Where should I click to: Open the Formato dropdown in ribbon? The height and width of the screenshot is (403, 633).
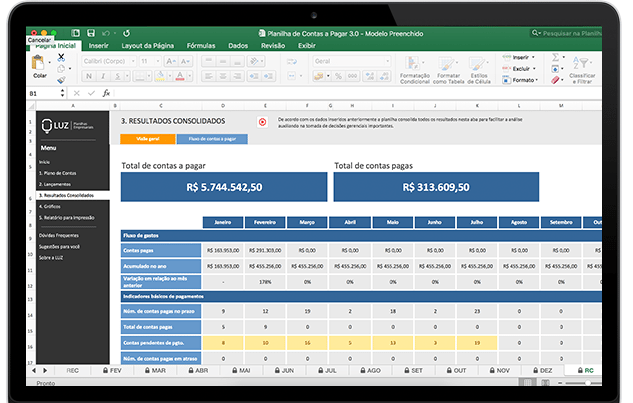525,81
